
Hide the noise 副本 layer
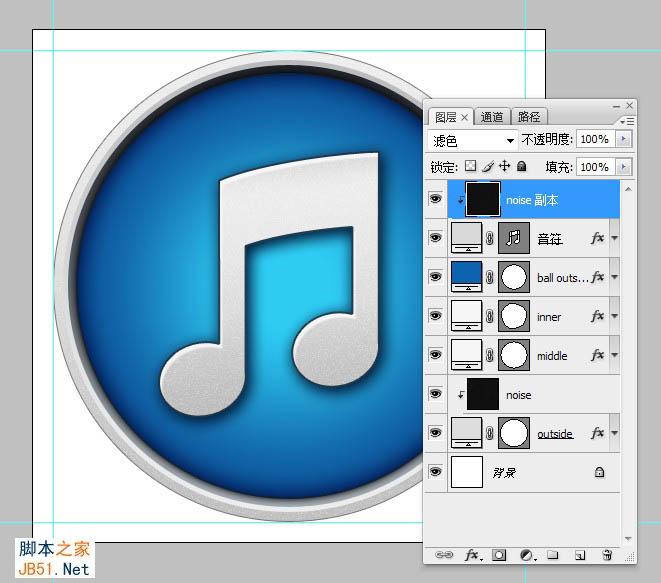[x=435, y=199]
